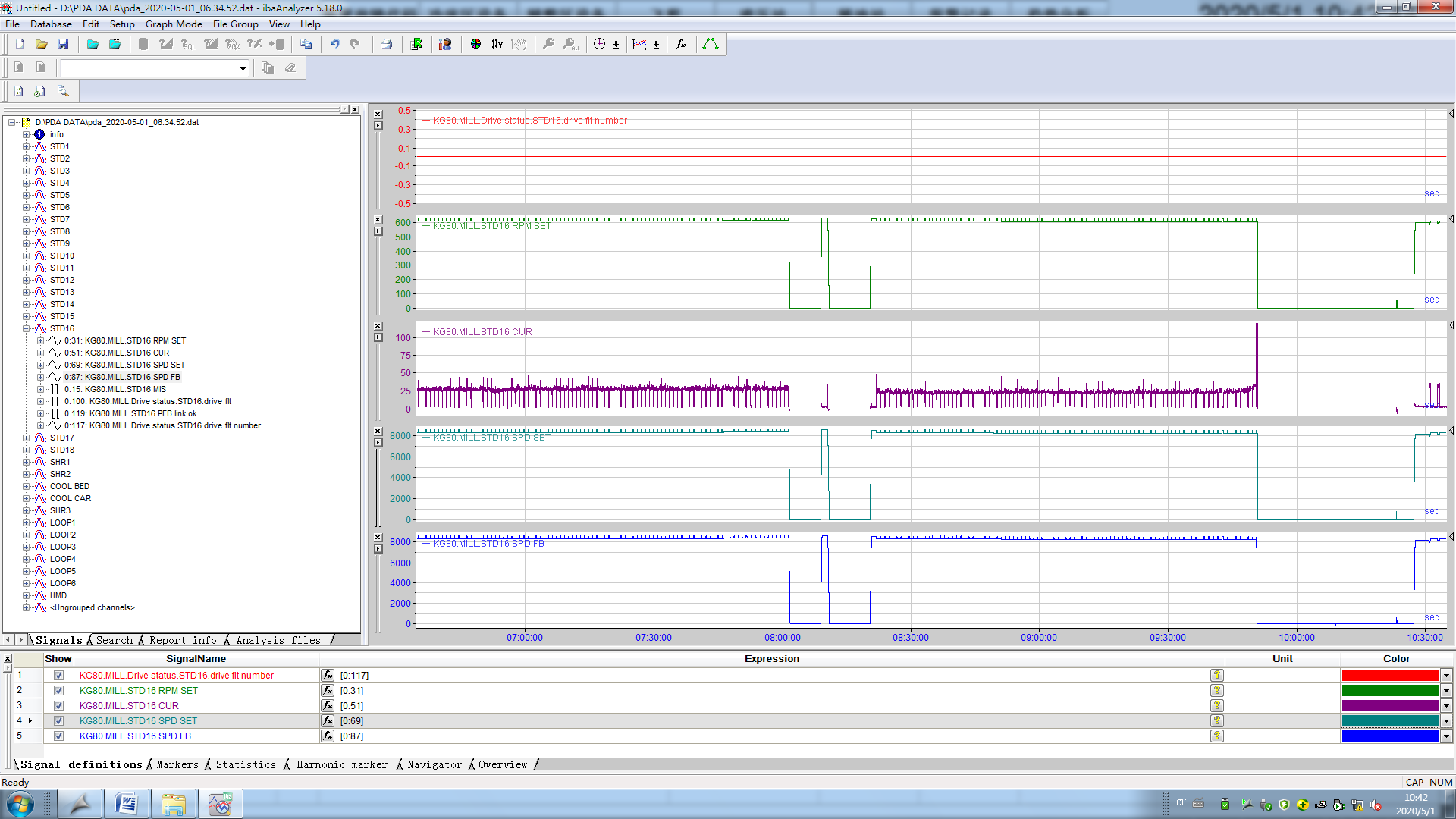Switch to the Statistics tab
Image resolution: width=1456 pixels, height=819 pixels.
(x=246, y=764)
